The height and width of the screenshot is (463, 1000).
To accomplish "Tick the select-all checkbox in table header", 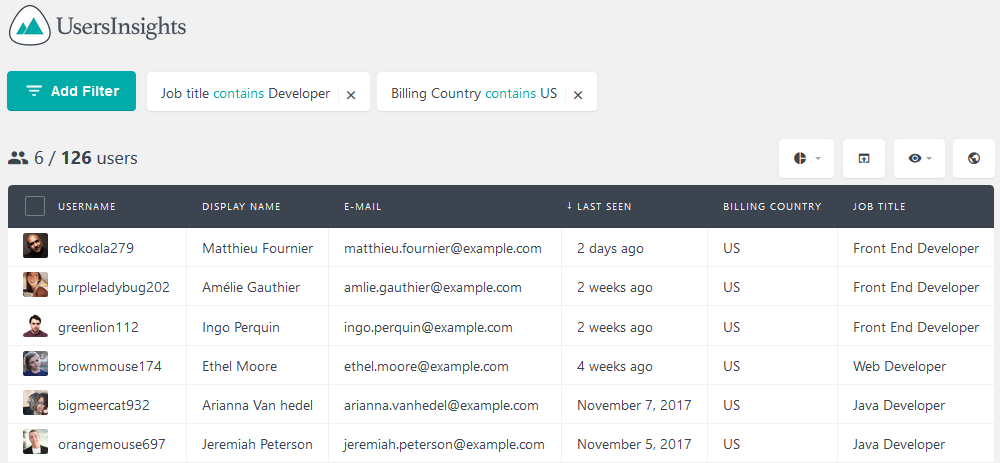I will [x=35, y=206].
